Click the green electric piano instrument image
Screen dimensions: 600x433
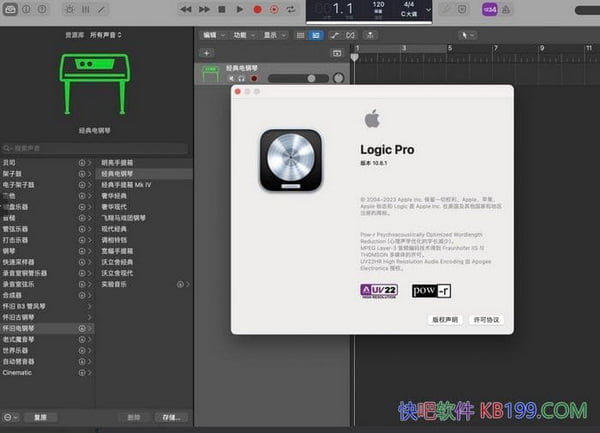[x=93, y=81]
